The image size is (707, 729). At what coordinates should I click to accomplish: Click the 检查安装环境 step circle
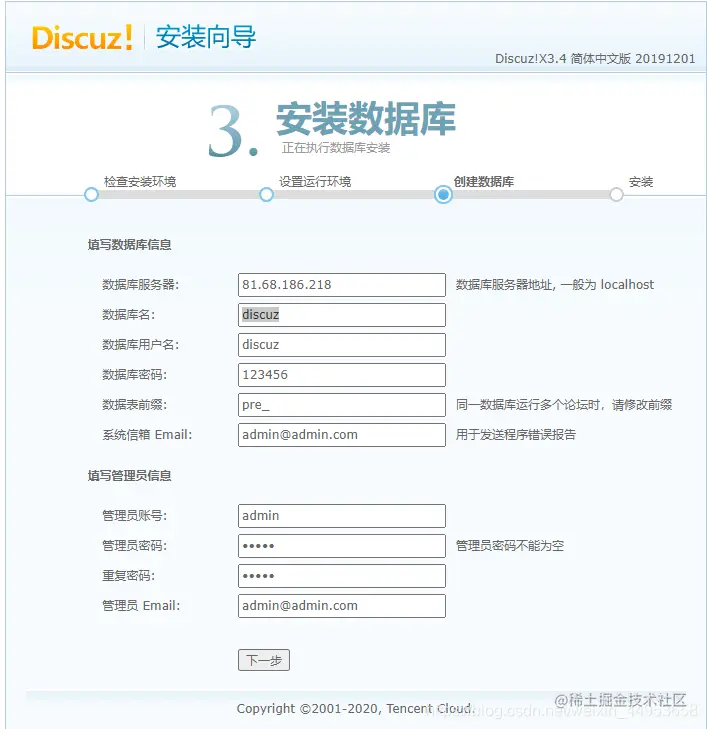point(92,194)
